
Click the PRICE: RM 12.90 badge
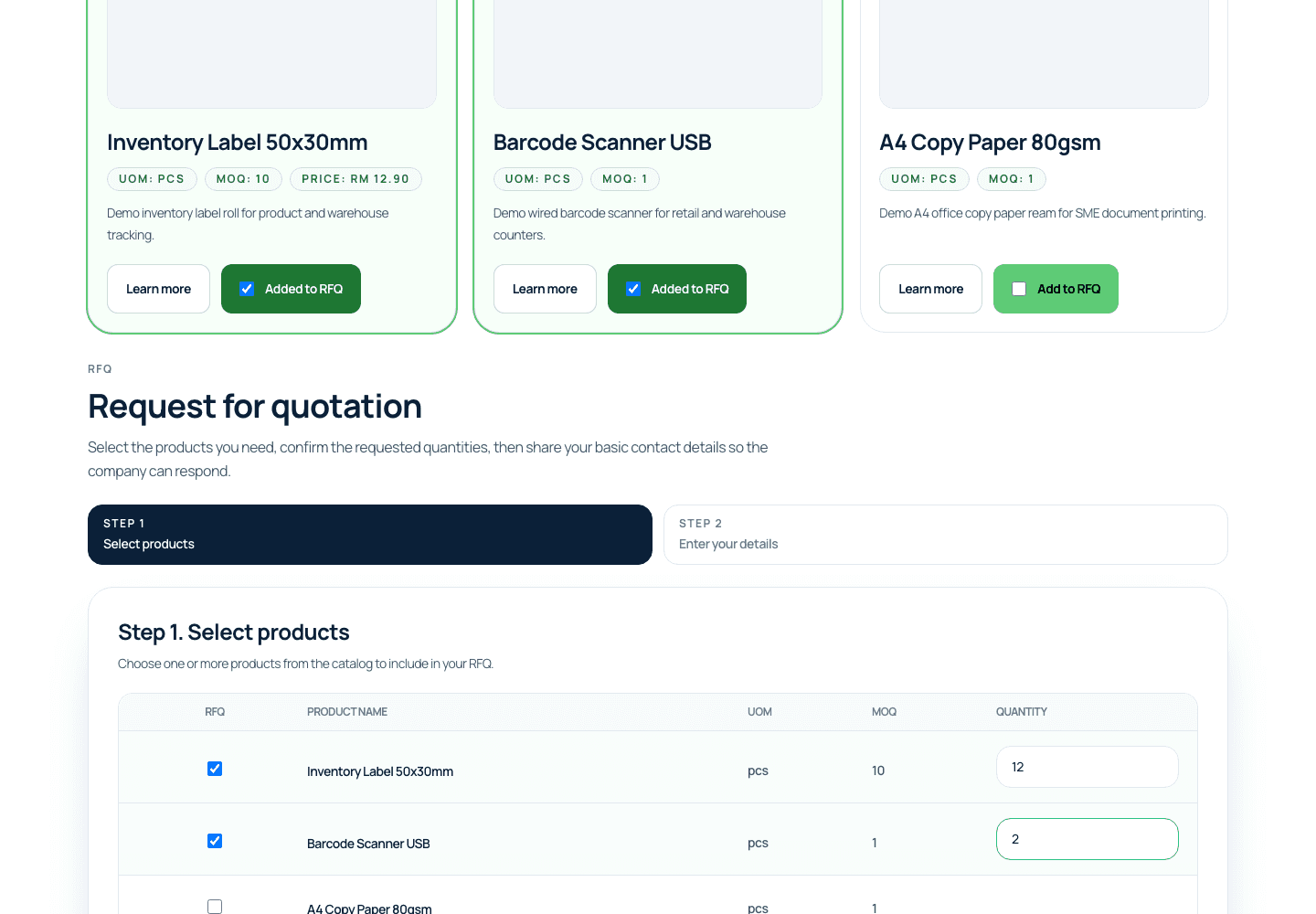tap(356, 179)
